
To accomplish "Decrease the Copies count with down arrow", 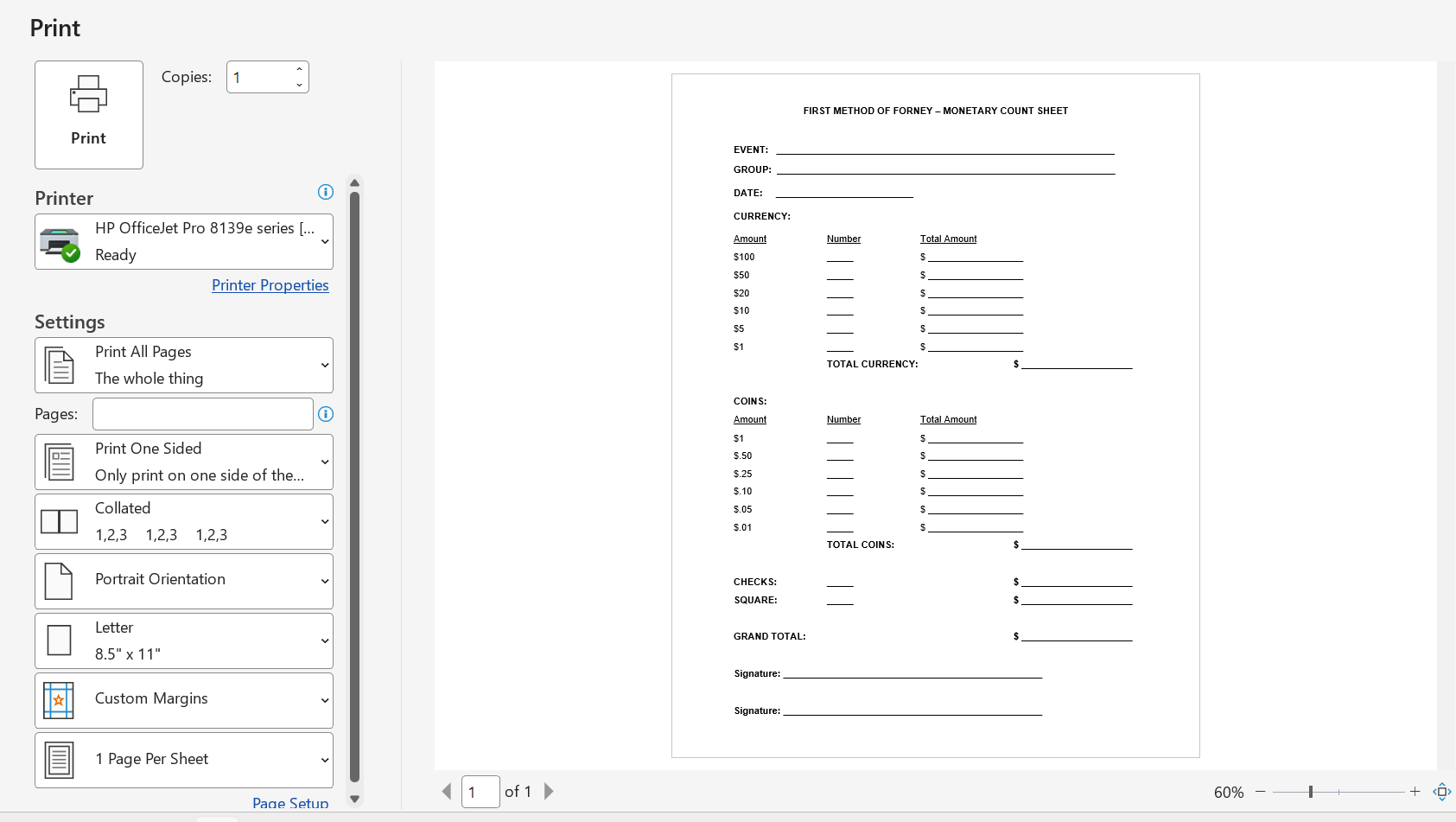I will pyautogui.click(x=299, y=85).
